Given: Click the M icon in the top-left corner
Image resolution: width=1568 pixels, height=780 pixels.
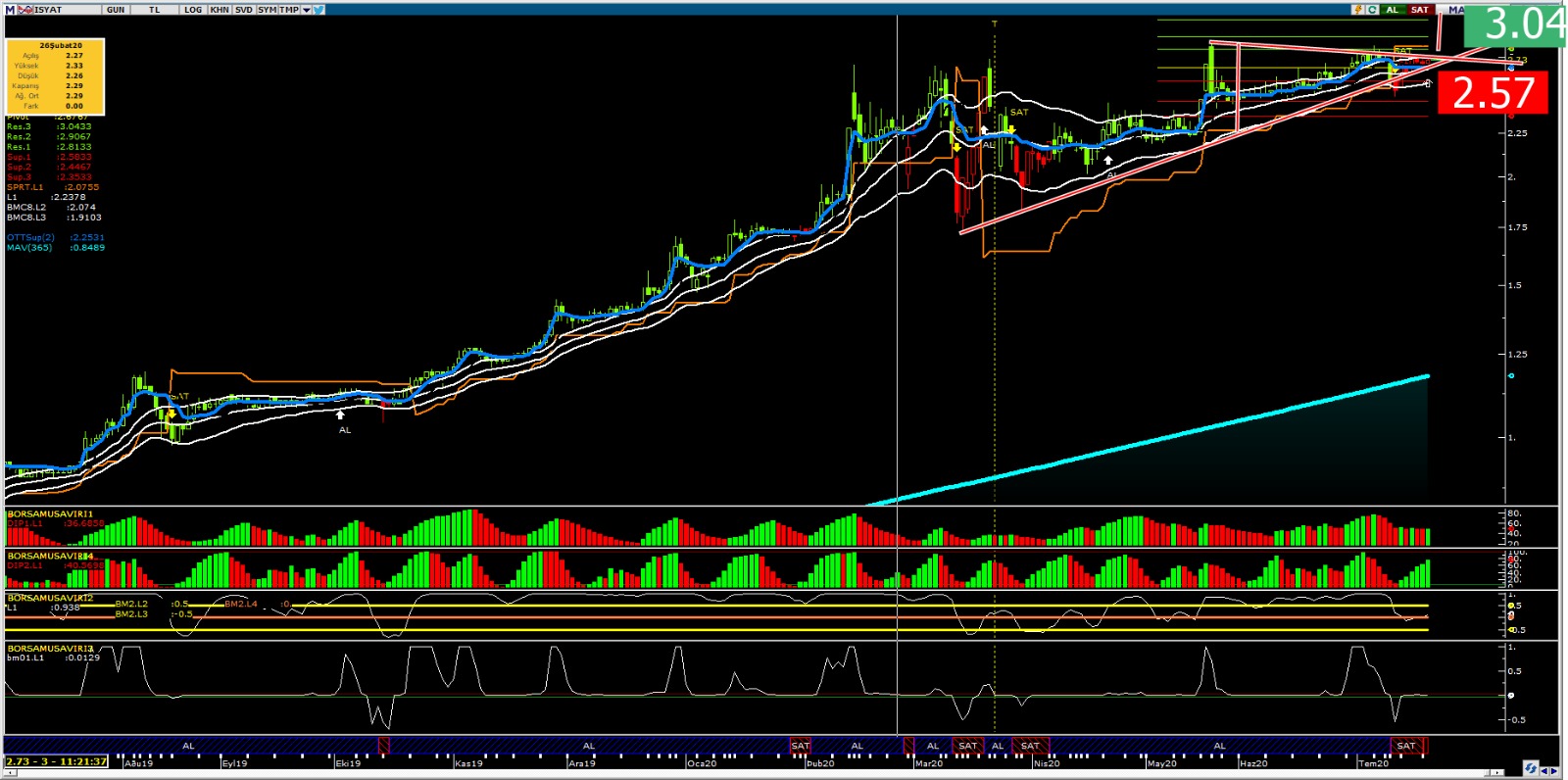Looking at the screenshot, I should (x=11, y=10).
